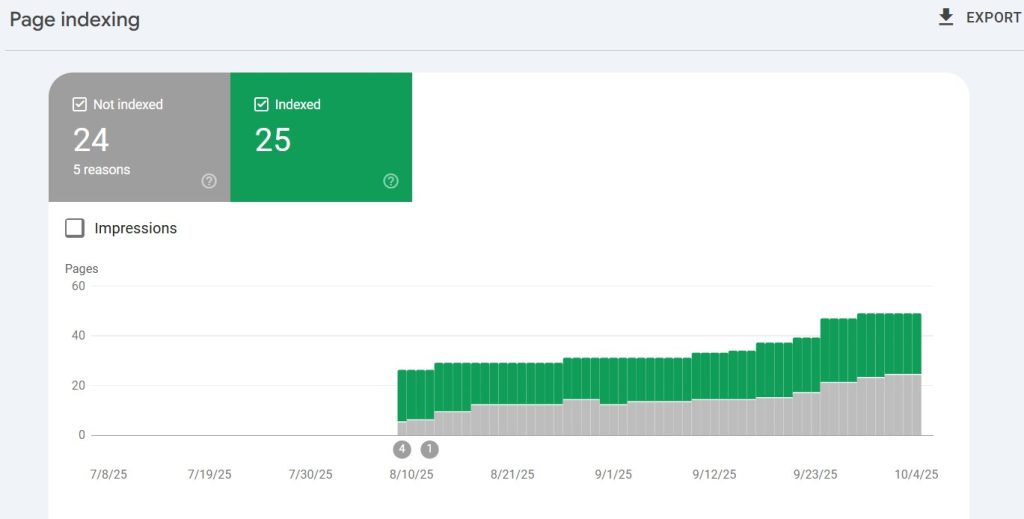This screenshot has height=519, width=1024.
Task: Open help icon on Indexed card
Action: coord(391,181)
